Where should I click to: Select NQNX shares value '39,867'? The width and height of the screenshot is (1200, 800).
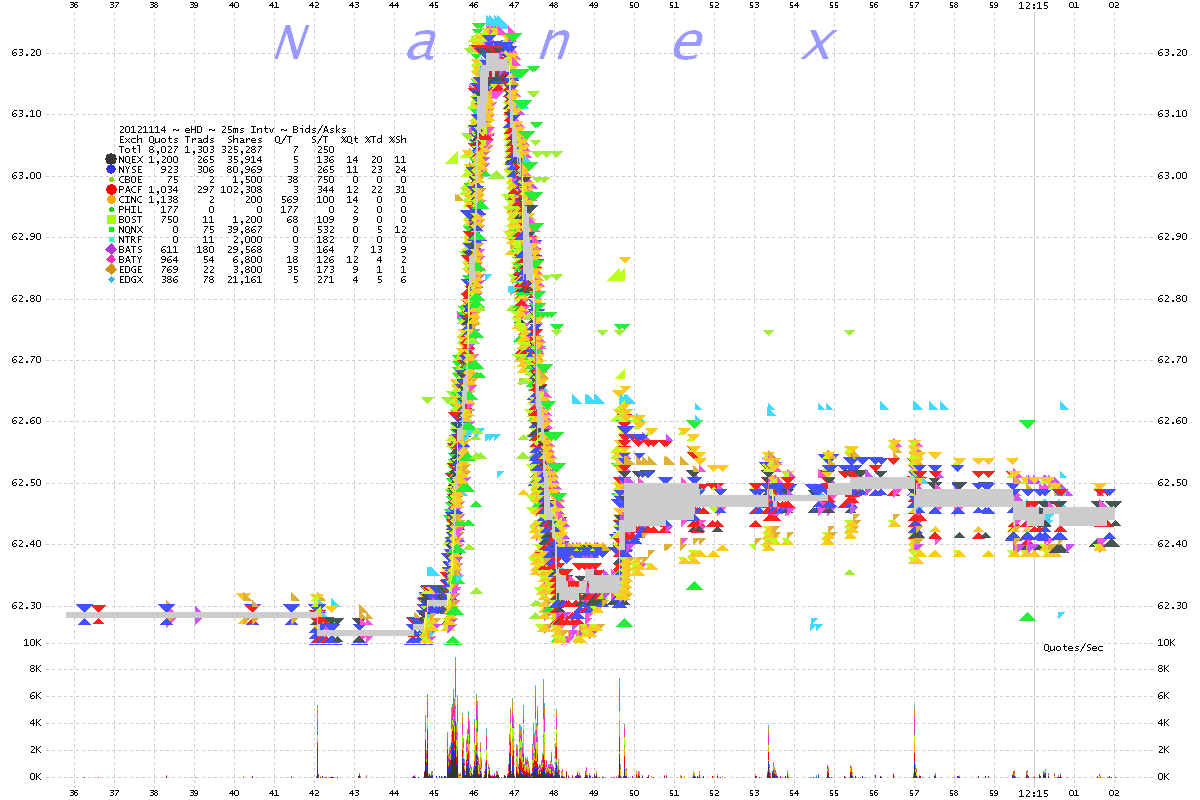click(245, 230)
